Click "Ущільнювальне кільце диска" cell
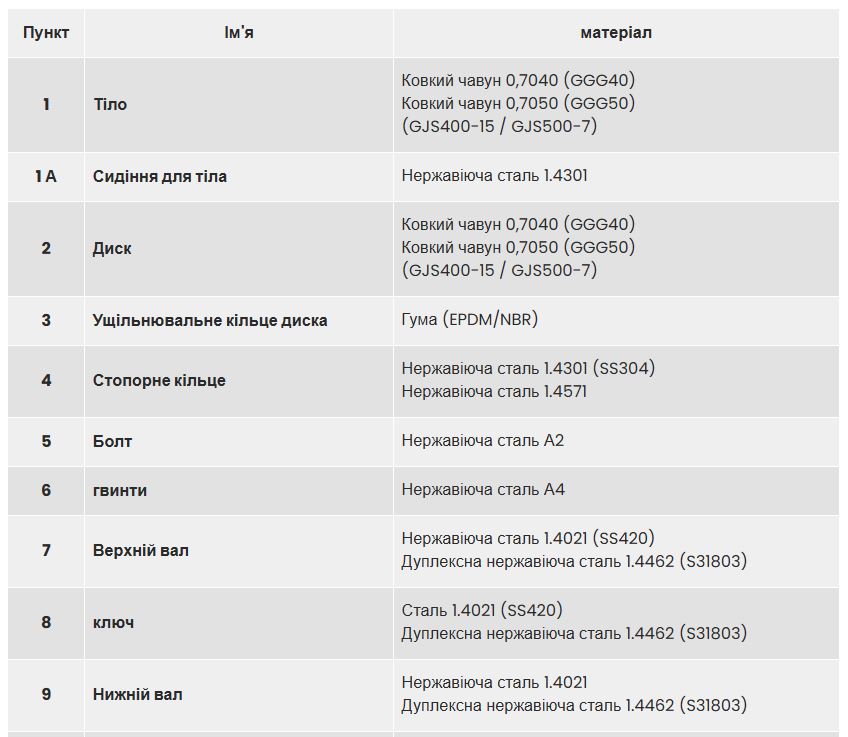The image size is (848, 737). [x=210, y=321]
